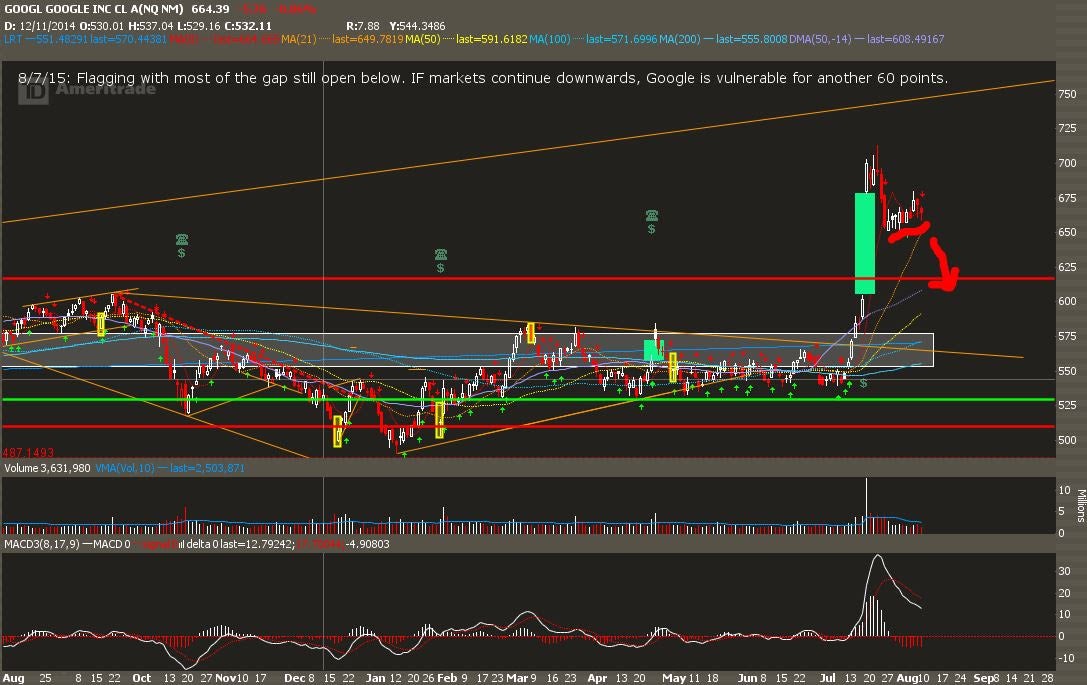1087x685 pixels.
Task: Click the 650 price axis label
Action: tap(1068, 232)
